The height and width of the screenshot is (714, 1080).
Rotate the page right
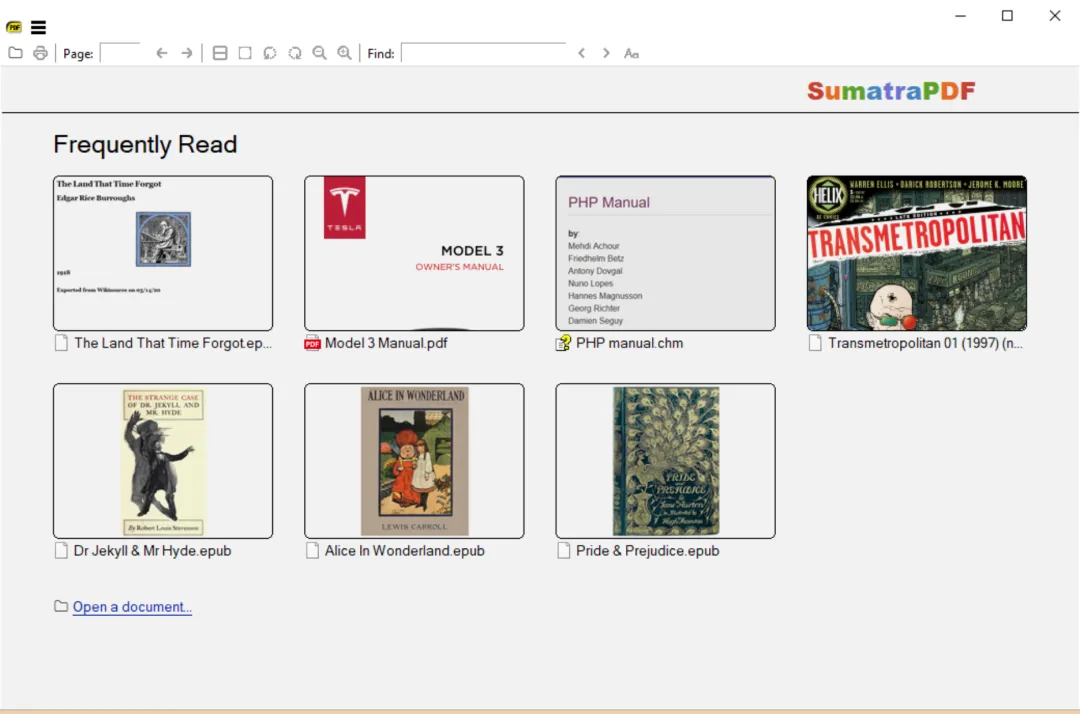[x=295, y=53]
